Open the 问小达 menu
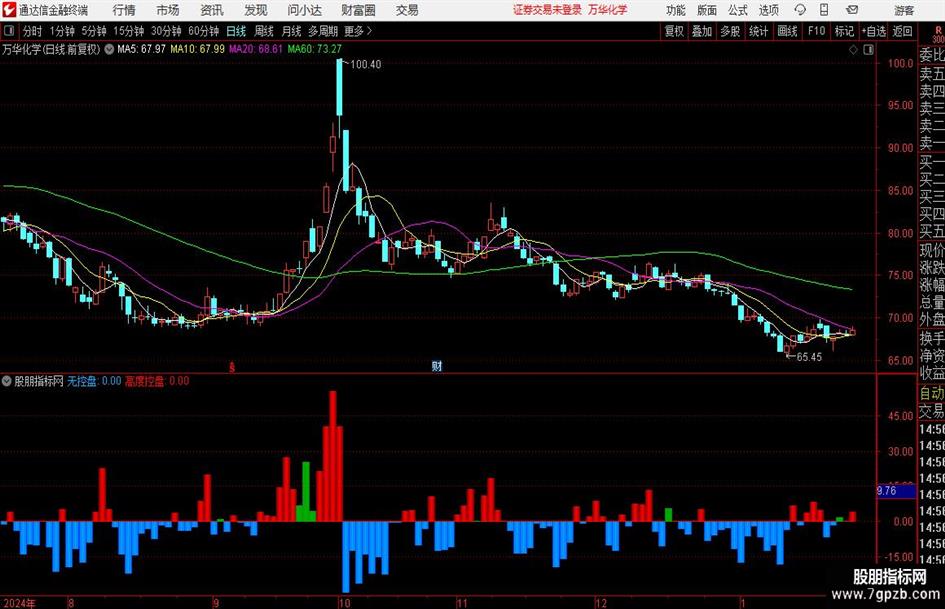This screenshot has height=609, width=945. [304, 10]
